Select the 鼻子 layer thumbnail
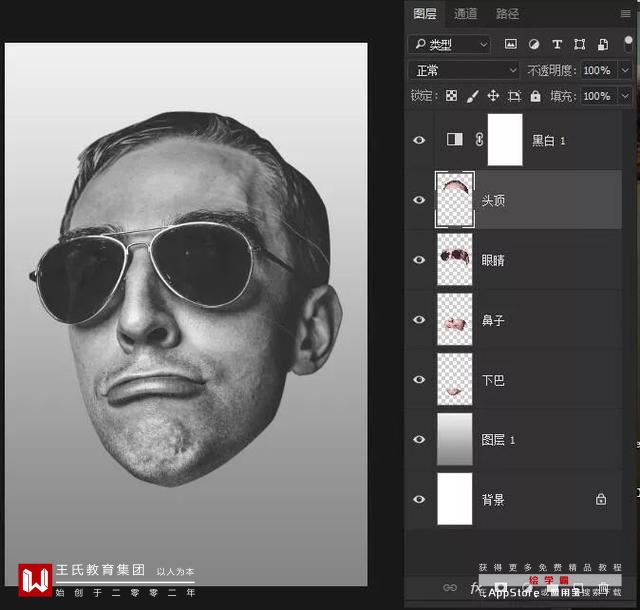The image size is (640, 610). pos(454,320)
